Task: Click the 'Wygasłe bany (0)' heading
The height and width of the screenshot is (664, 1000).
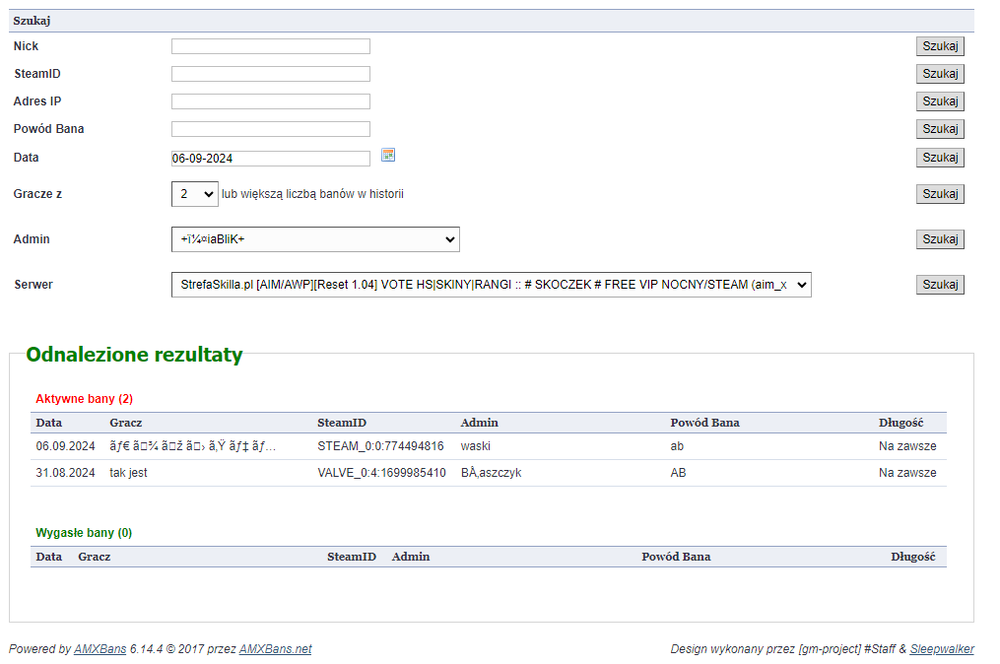Action: [x=84, y=533]
